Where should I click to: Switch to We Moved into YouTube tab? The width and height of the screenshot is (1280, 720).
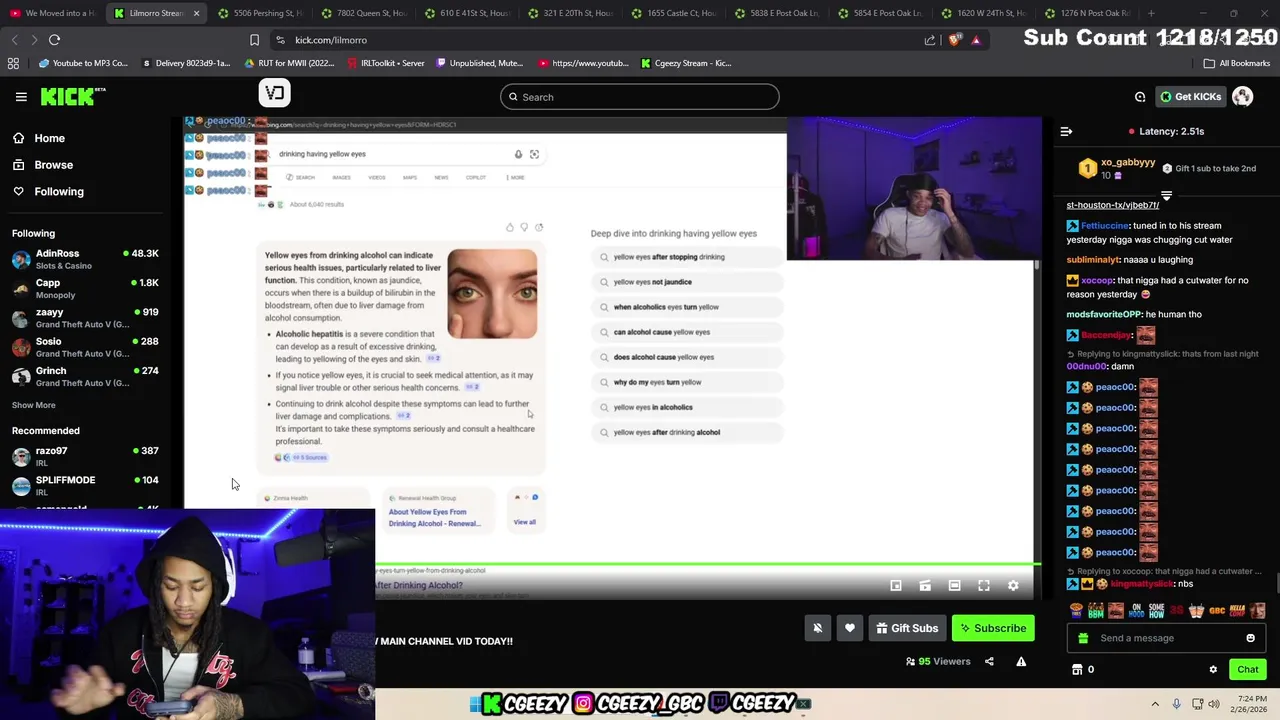pyautogui.click(x=51, y=13)
